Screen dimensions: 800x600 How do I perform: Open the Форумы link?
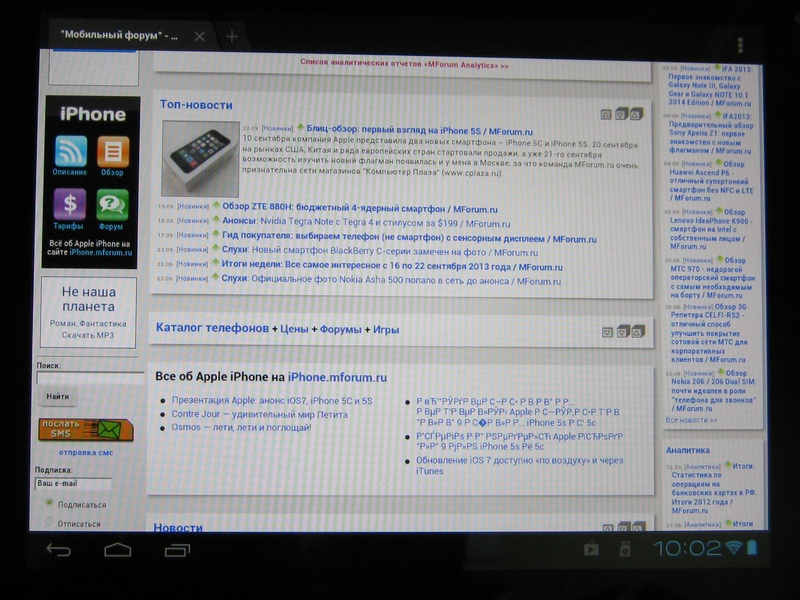click(340, 330)
